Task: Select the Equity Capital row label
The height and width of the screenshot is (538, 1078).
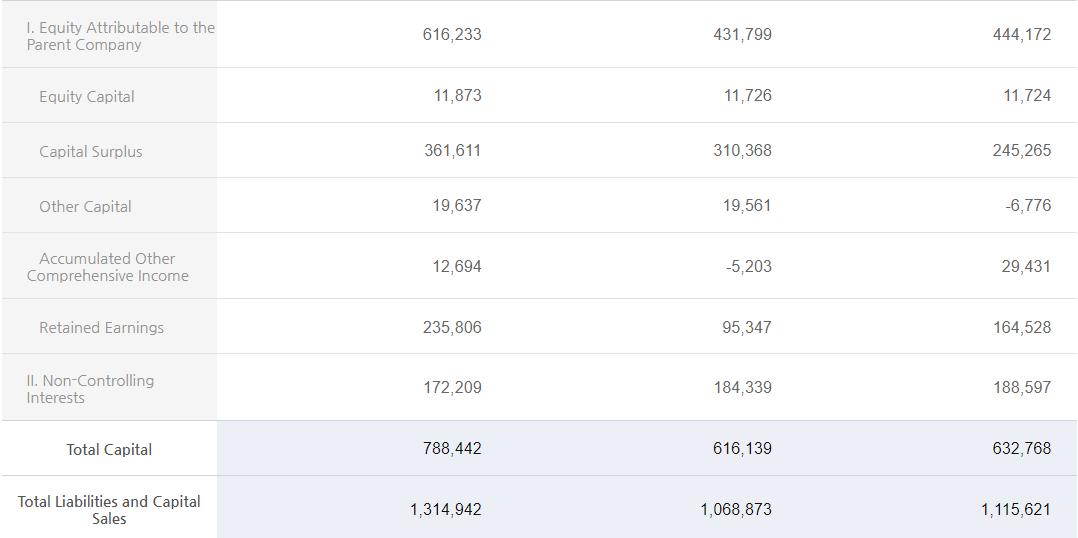Action: tap(86, 97)
